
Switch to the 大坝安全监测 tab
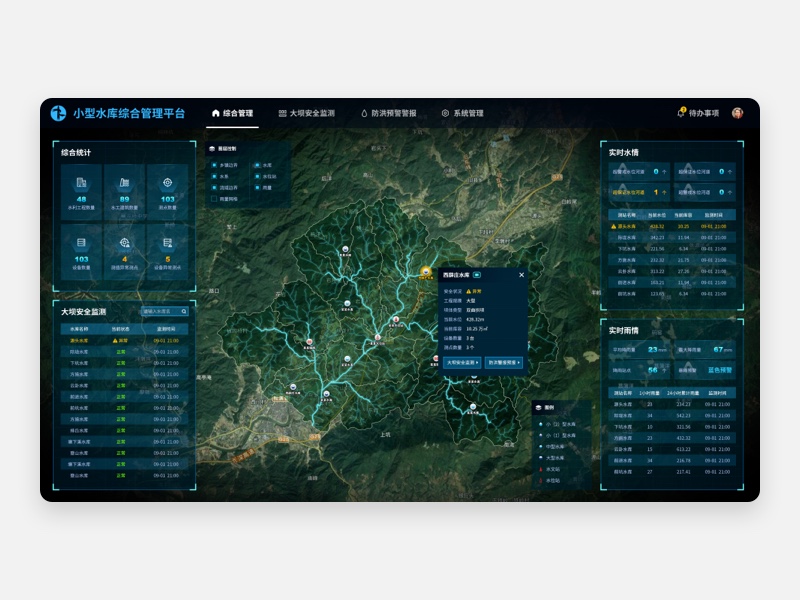tap(307, 113)
